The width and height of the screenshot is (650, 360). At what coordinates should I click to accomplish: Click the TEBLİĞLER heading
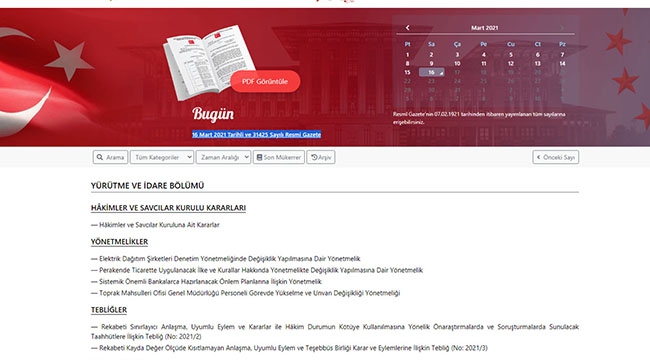point(109,310)
